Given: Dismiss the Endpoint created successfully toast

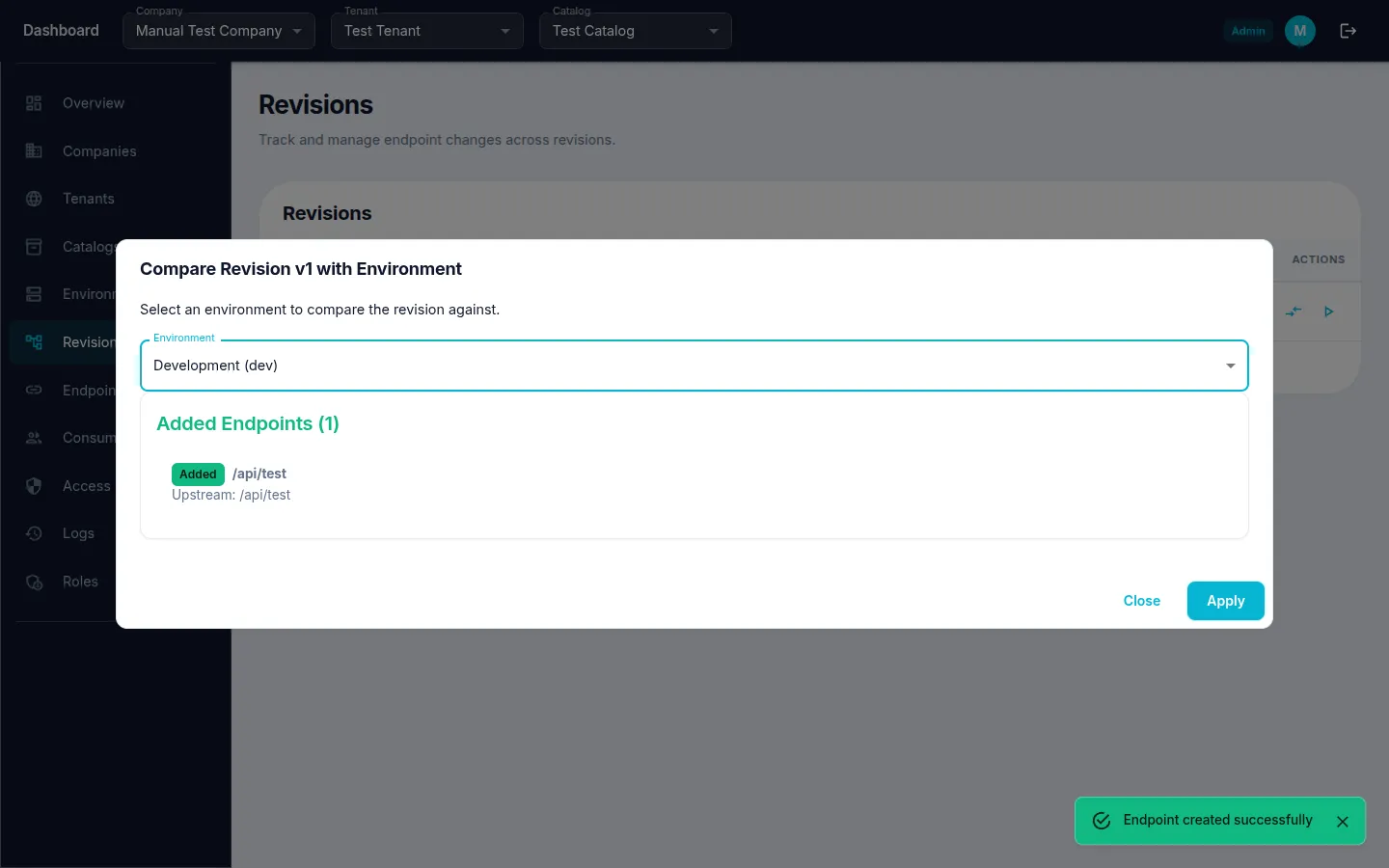Looking at the screenshot, I should tap(1342, 822).
